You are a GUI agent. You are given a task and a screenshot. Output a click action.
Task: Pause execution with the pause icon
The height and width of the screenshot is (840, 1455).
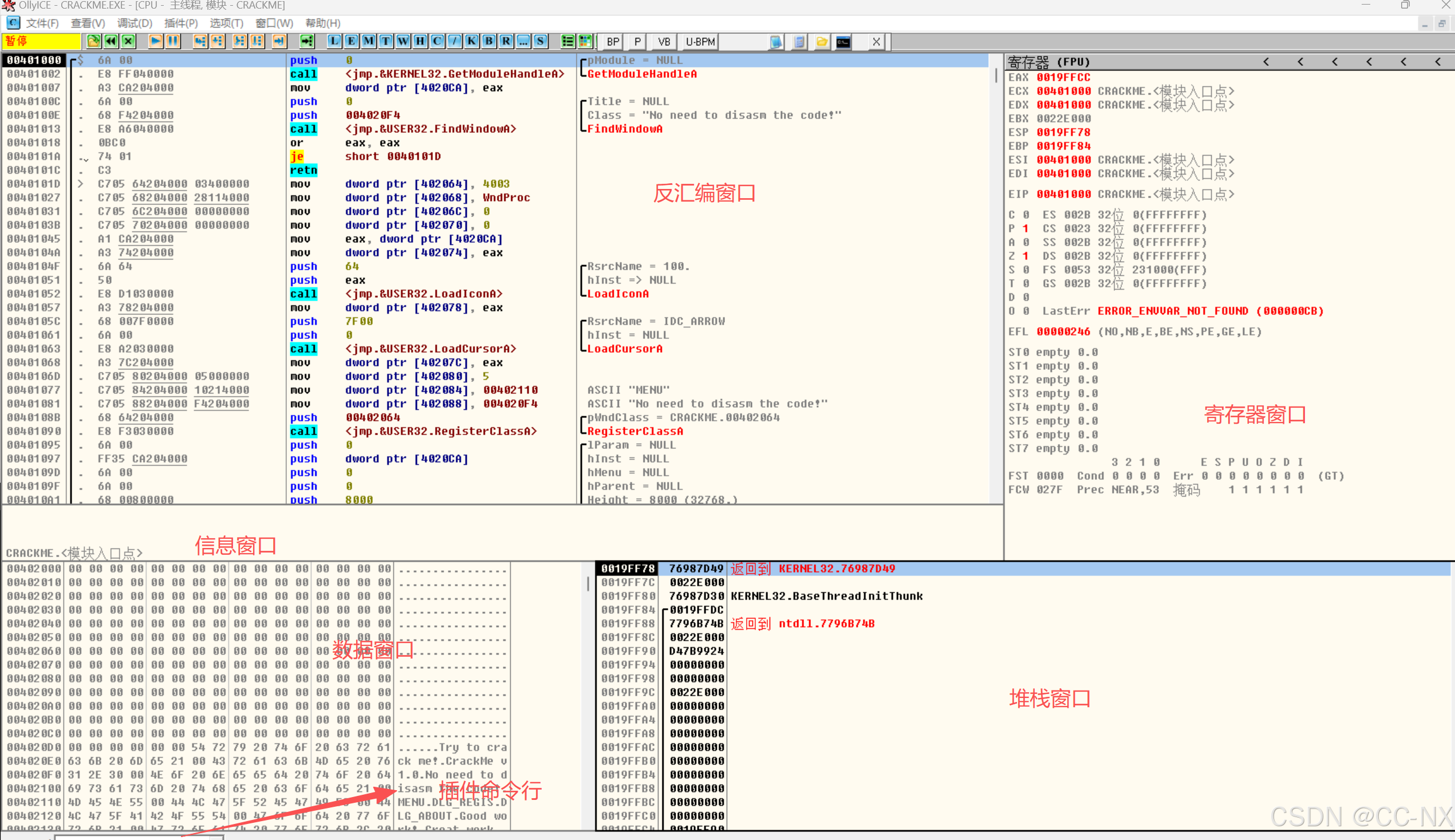pos(172,42)
